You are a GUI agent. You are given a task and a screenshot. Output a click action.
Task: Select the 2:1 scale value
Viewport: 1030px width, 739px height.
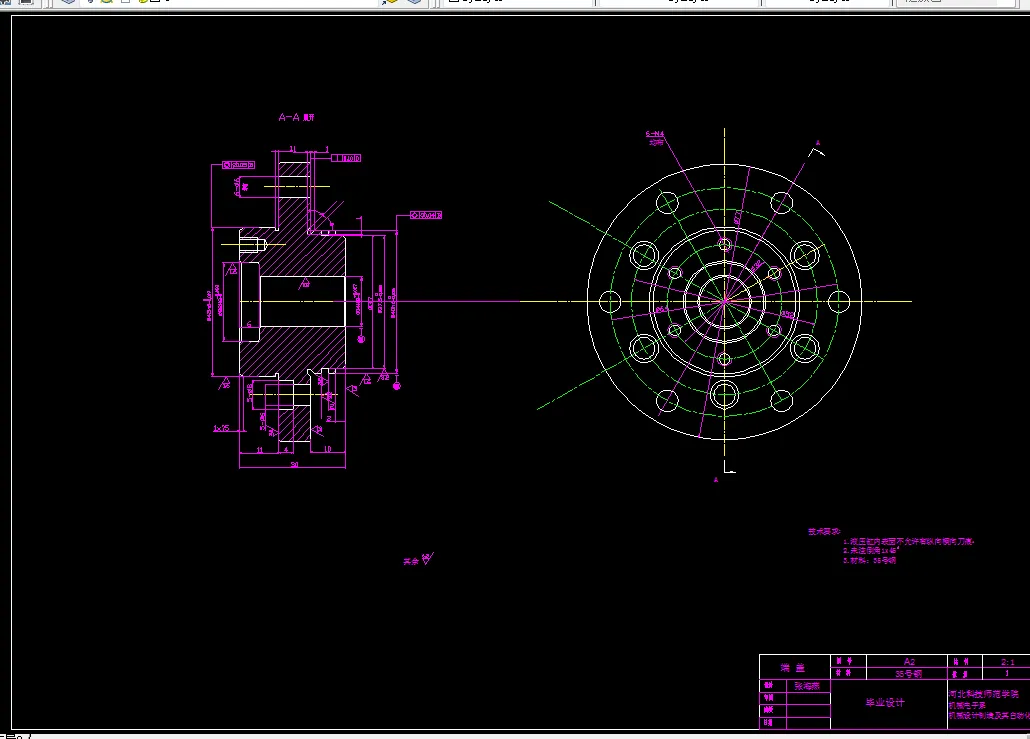coord(1007,661)
